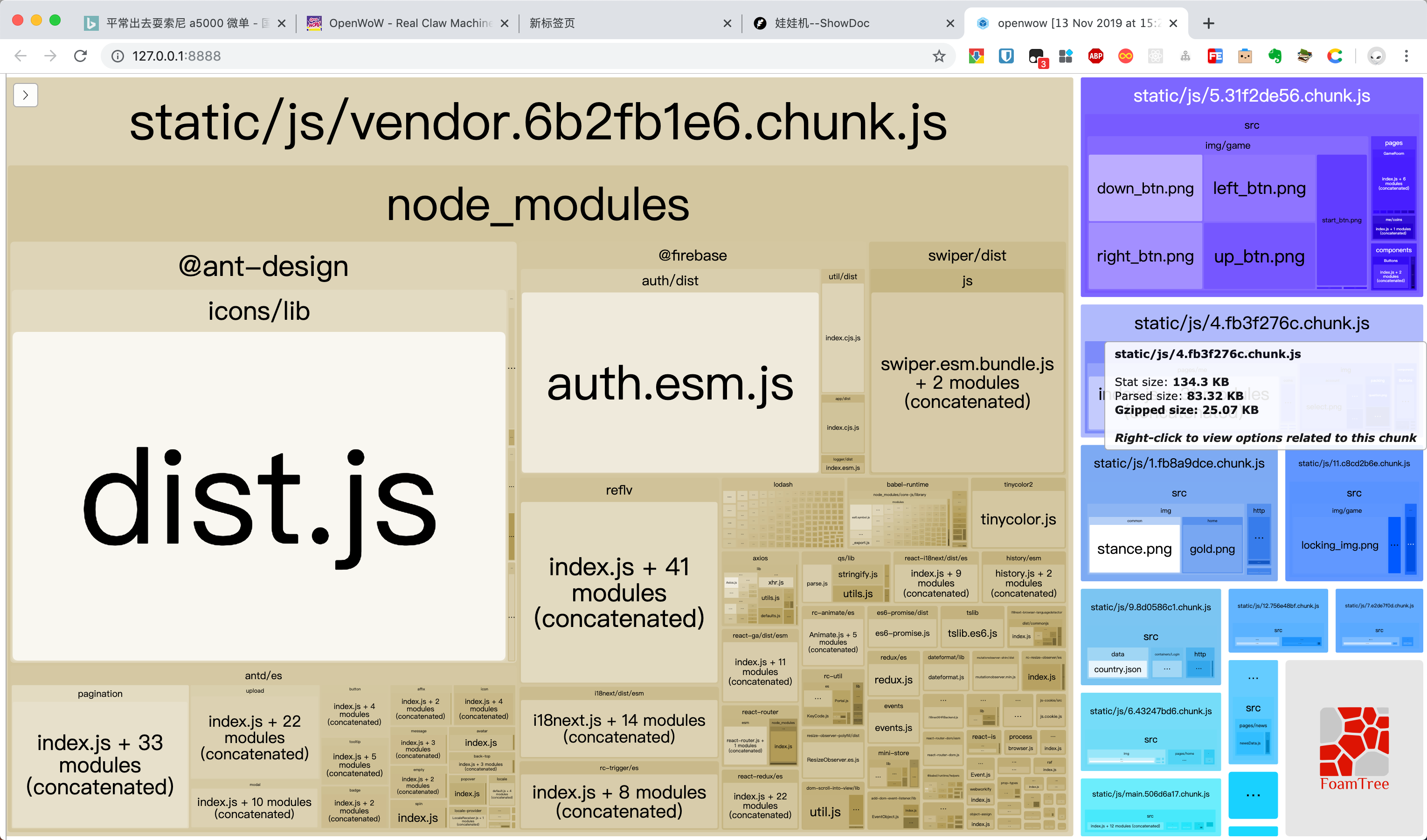Open the Evernote elephant extension
The image size is (1427, 840).
tap(1275, 56)
